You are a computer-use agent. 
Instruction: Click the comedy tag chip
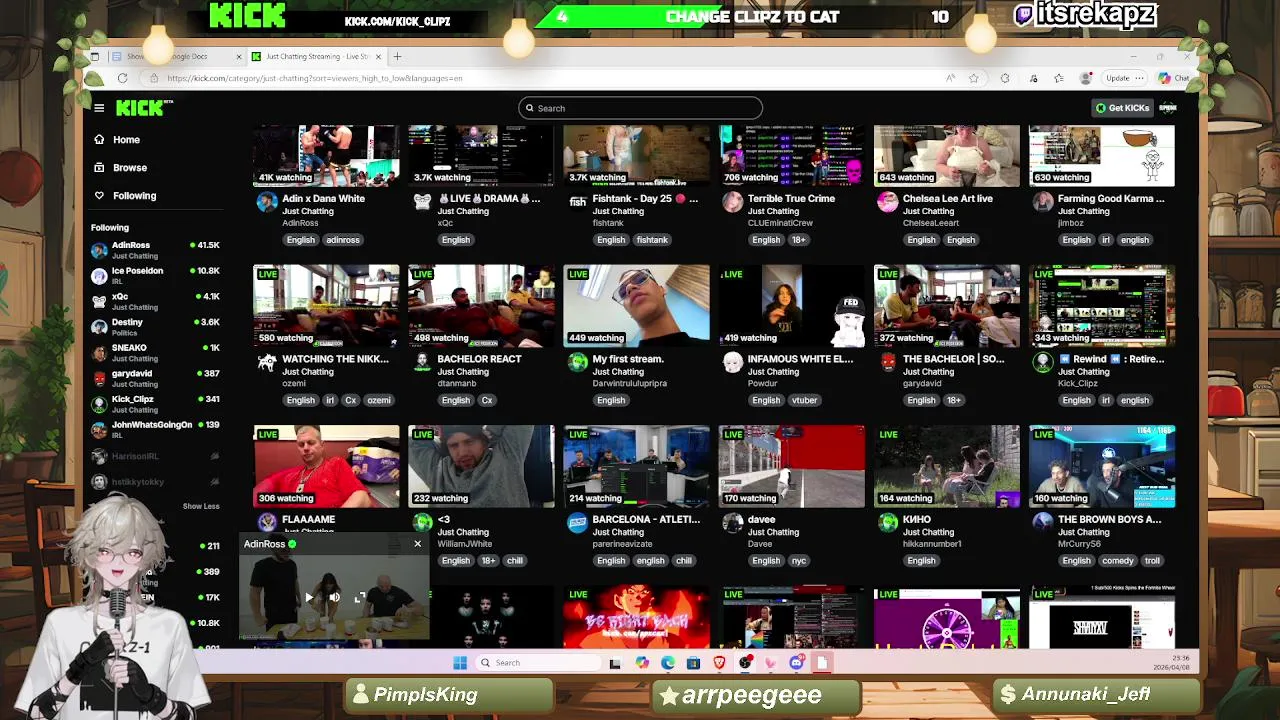pos(1118,561)
